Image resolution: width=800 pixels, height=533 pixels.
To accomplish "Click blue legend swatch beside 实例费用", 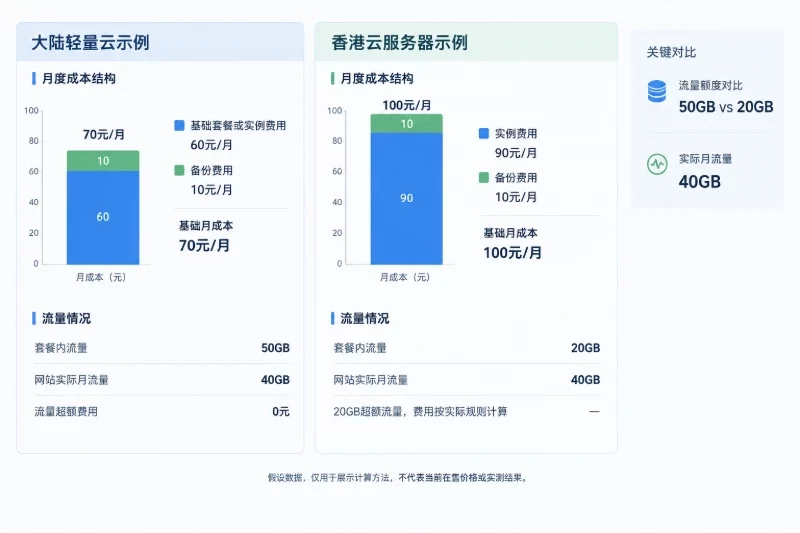I will tap(484, 134).
